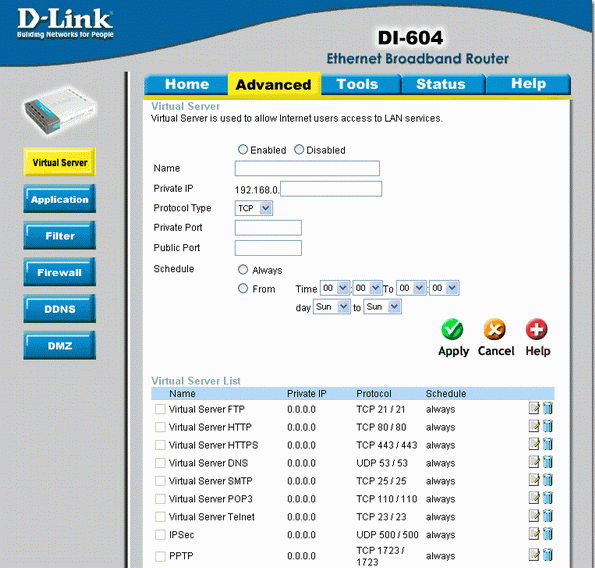Edit the PPTP entry

click(x=534, y=555)
